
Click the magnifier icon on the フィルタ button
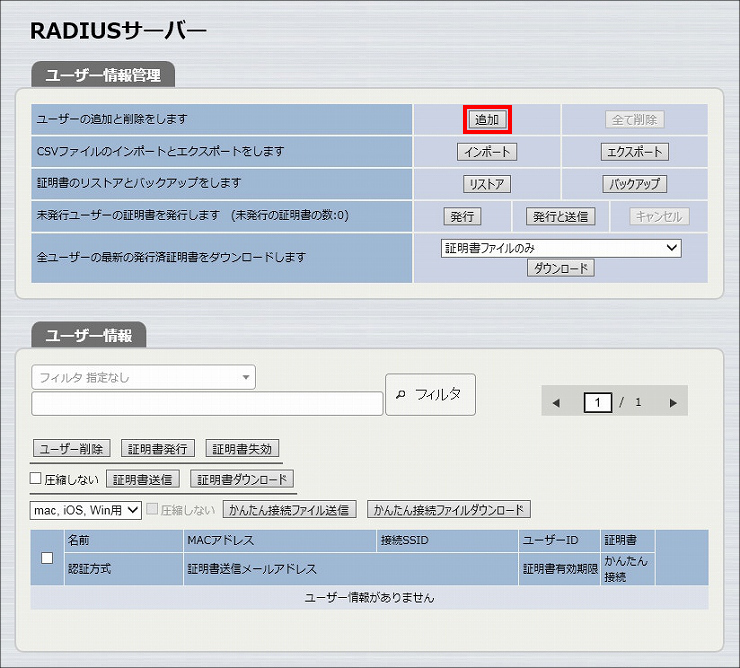[x=401, y=395]
